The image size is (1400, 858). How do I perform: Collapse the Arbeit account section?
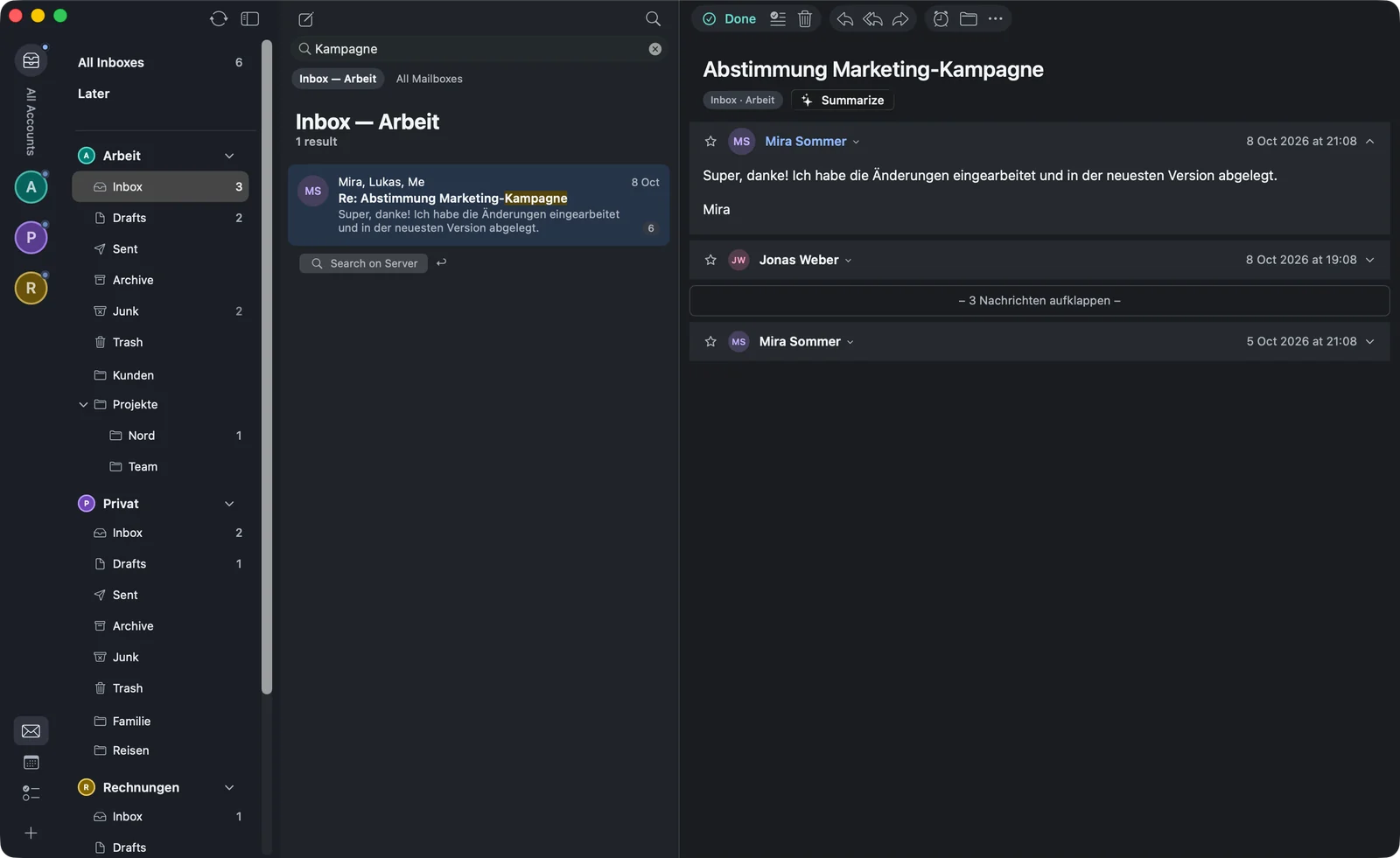229,156
